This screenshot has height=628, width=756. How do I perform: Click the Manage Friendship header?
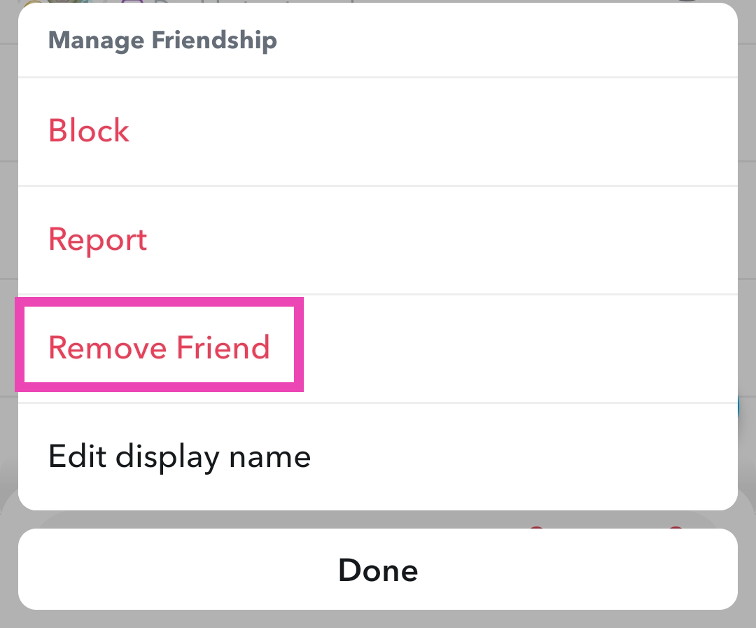(x=163, y=41)
